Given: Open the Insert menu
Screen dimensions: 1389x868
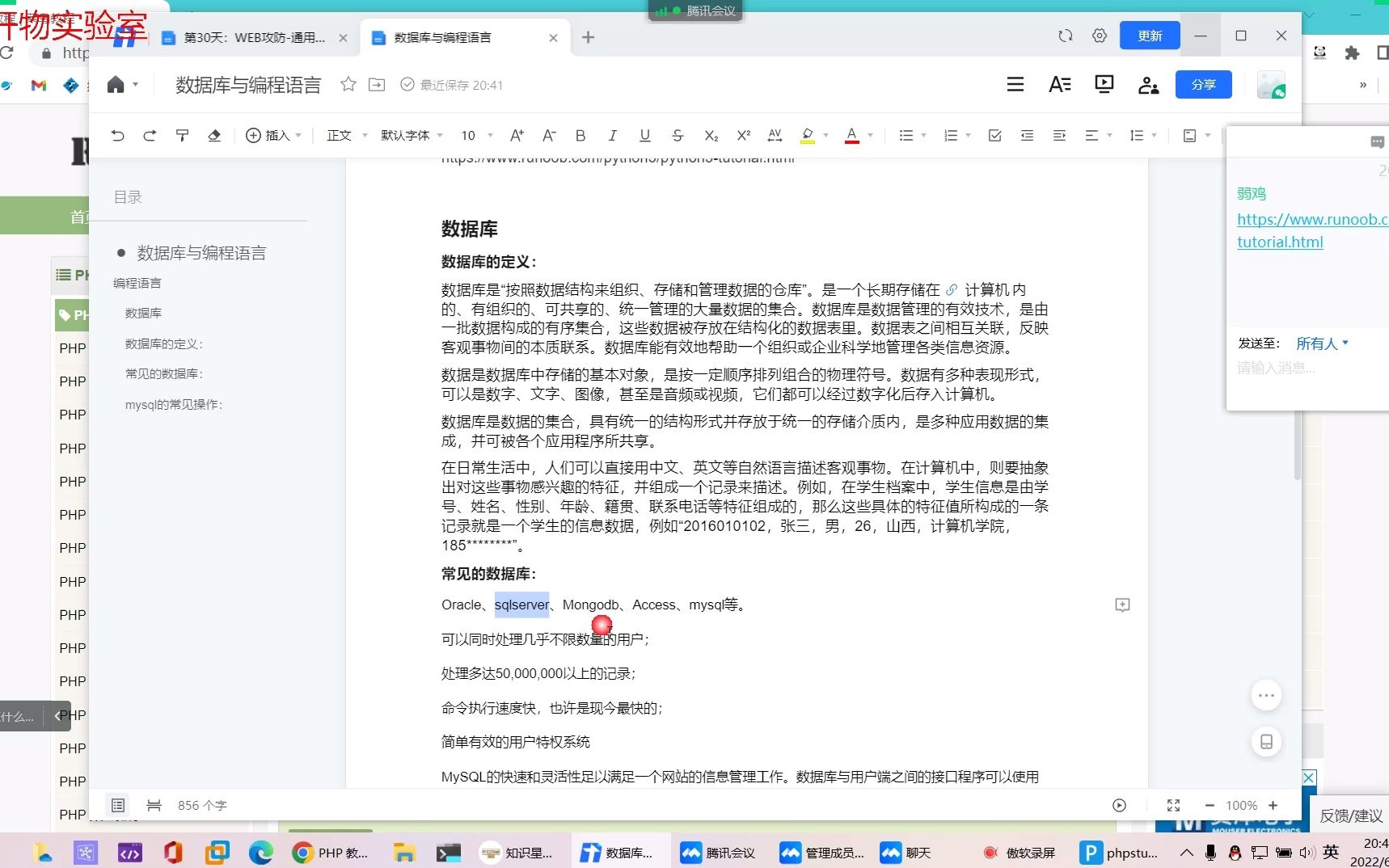Looking at the screenshot, I should (273, 136).
